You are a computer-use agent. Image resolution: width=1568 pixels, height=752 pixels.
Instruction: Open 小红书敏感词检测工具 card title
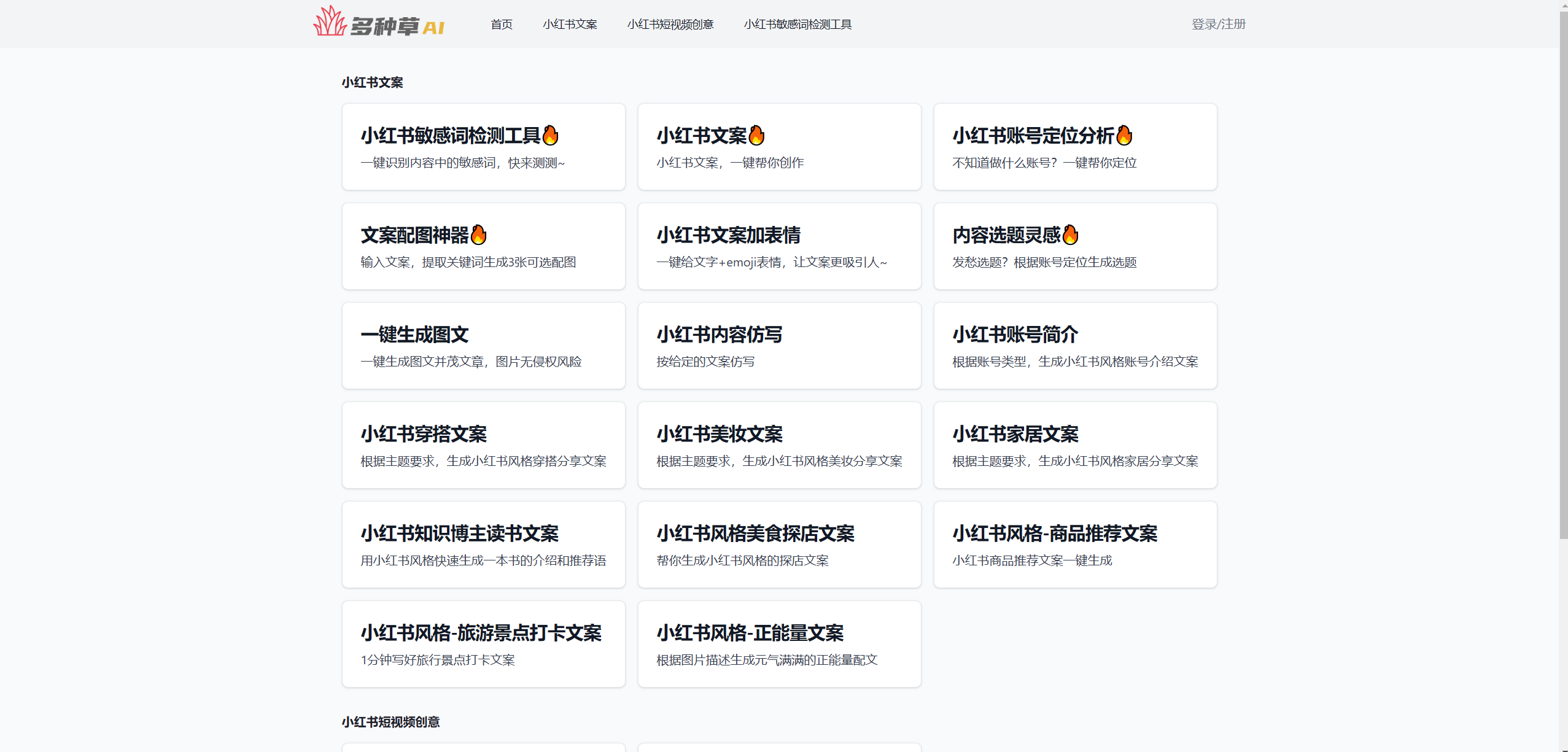pyautogui.click(x=451, y=136)
